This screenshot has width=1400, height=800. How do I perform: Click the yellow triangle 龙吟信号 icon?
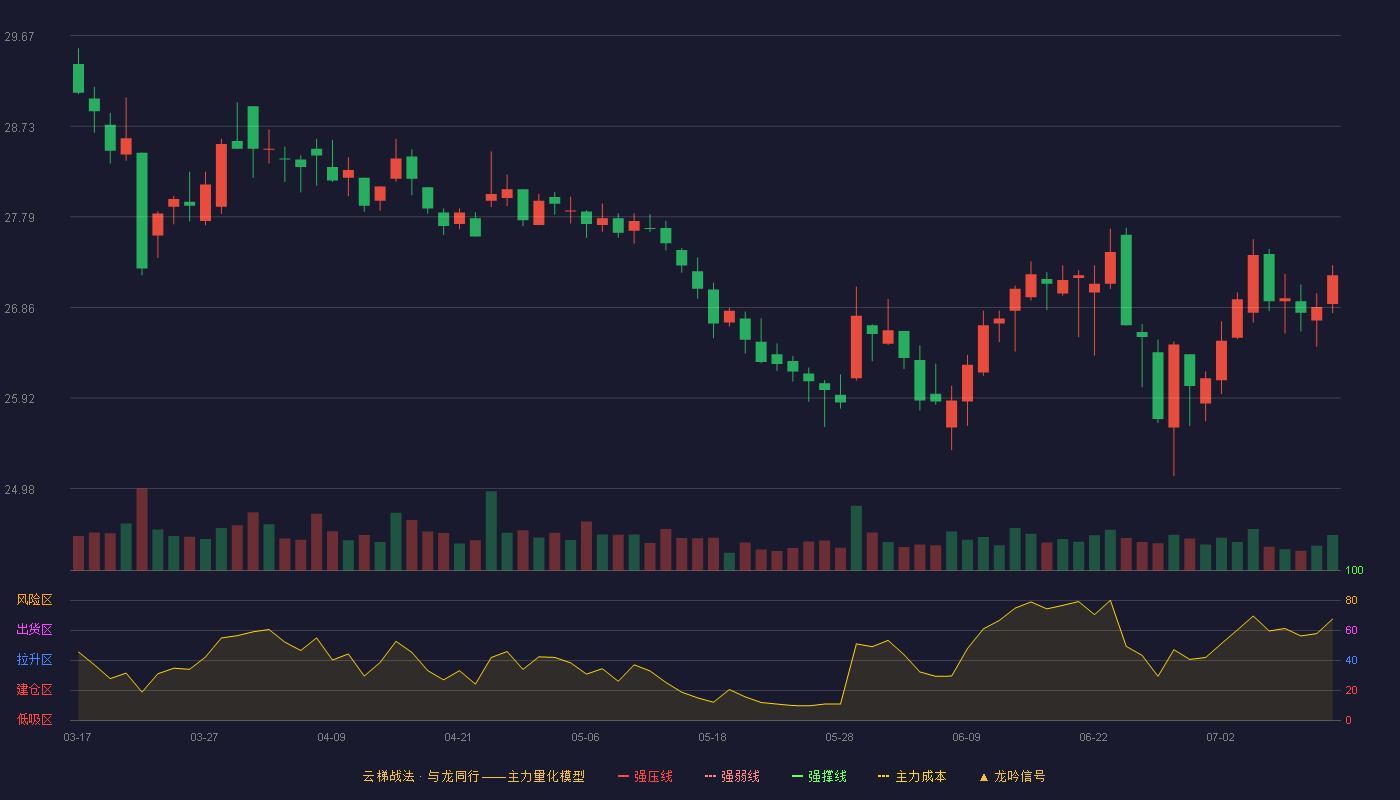tap(984, 776)
